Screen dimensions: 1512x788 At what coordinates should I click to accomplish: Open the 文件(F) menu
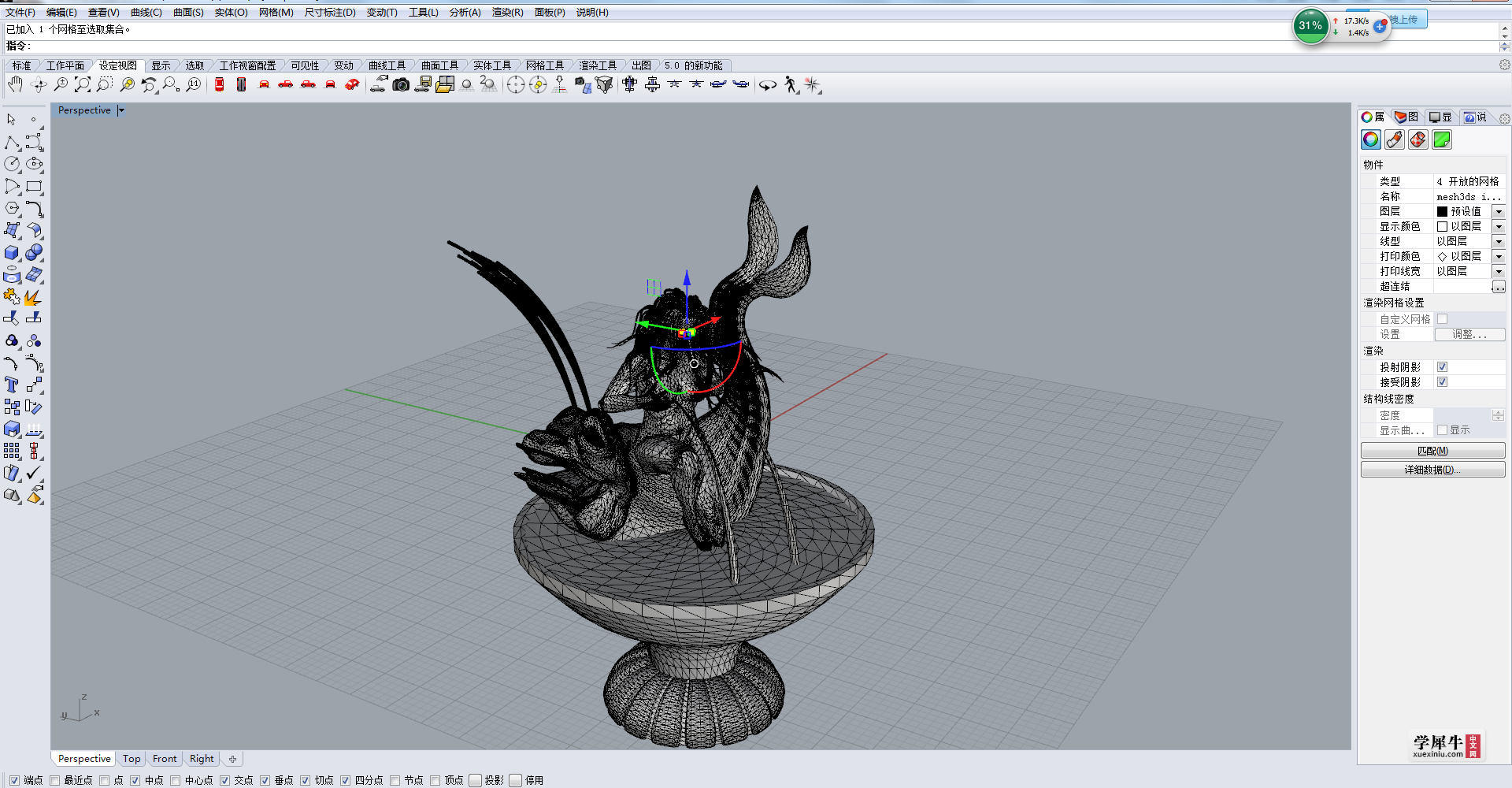click(20, 13)
